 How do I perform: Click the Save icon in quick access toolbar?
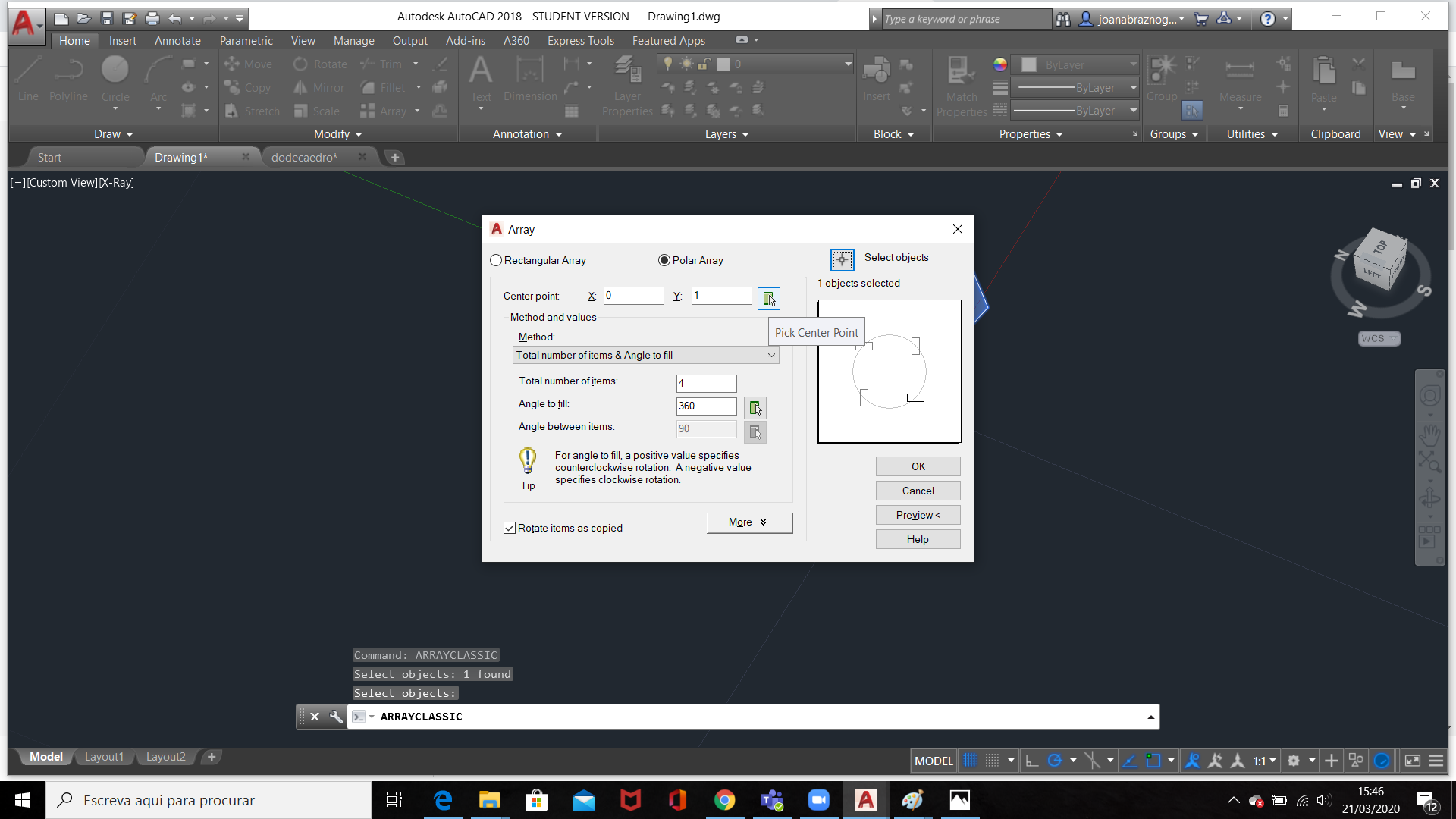[x=107, y=18]
